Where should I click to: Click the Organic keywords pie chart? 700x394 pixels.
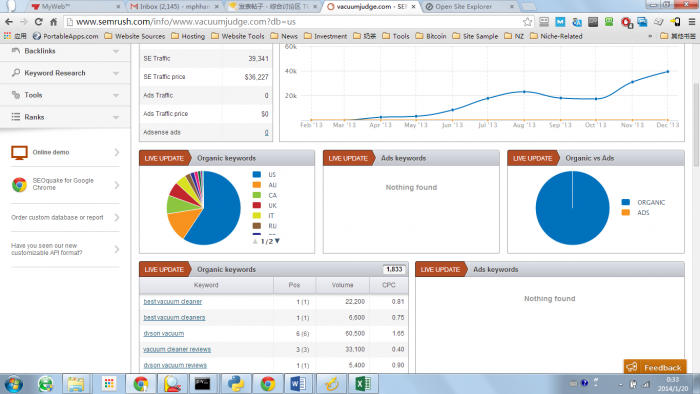click(x=204, y=208)
